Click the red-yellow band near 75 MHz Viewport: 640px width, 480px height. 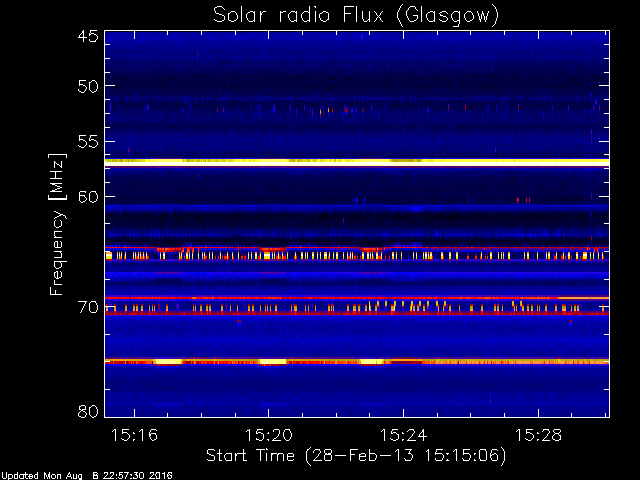[357, 362]
